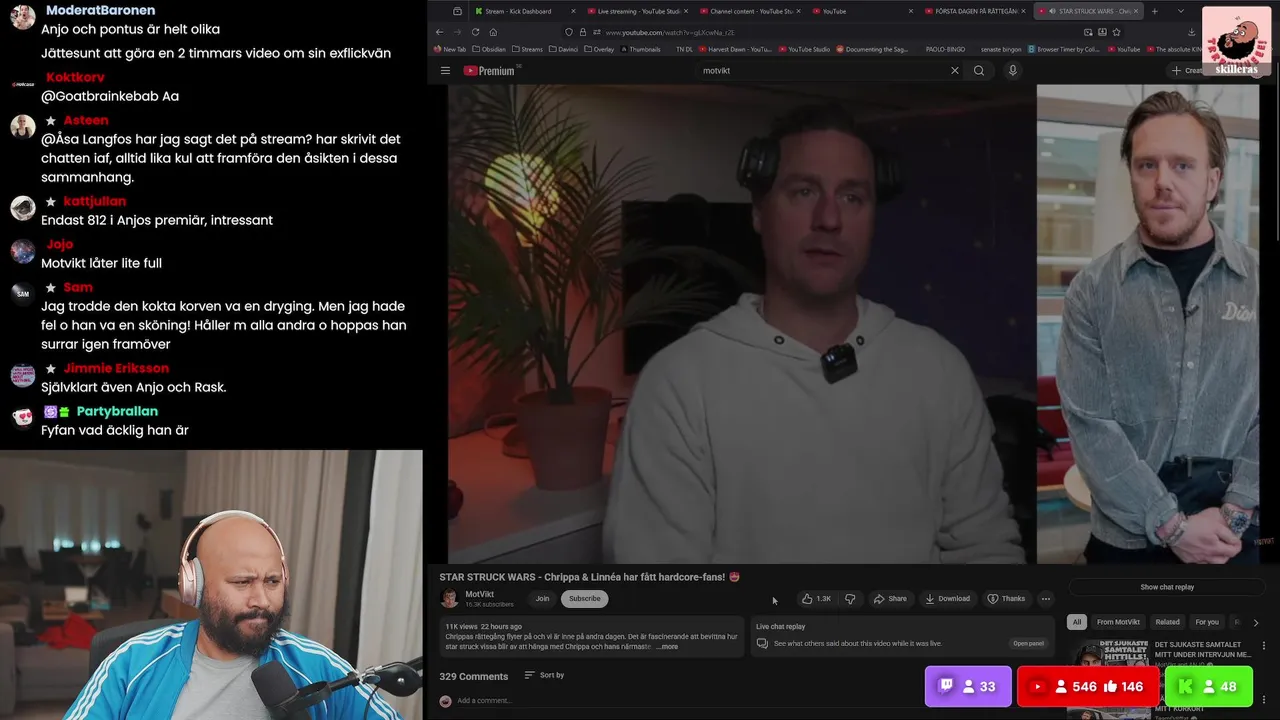
Task: Open the Create button in YouTube header
Action: [x=1189, y=71]
